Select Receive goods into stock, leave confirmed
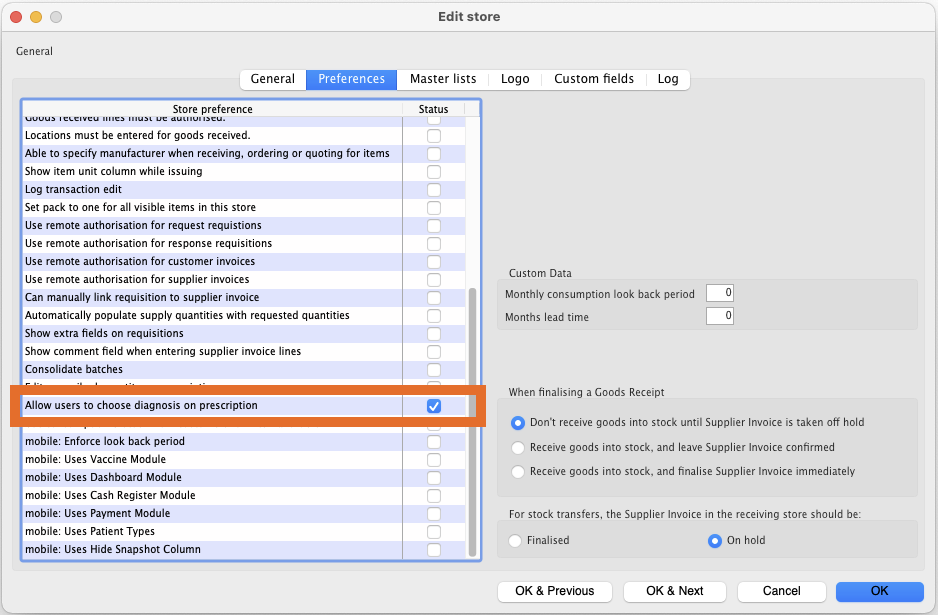 coord(518,447)
